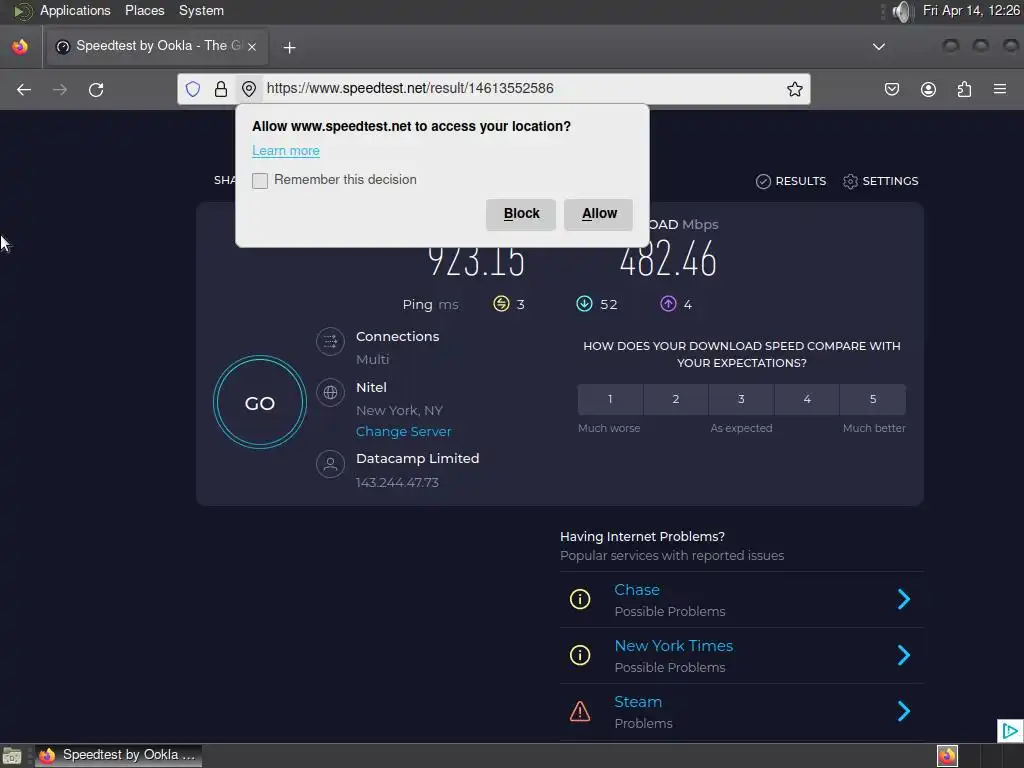This screenshot has width=1024, height=768.
Task: Click the upload result 482.46
Action: 667,259
